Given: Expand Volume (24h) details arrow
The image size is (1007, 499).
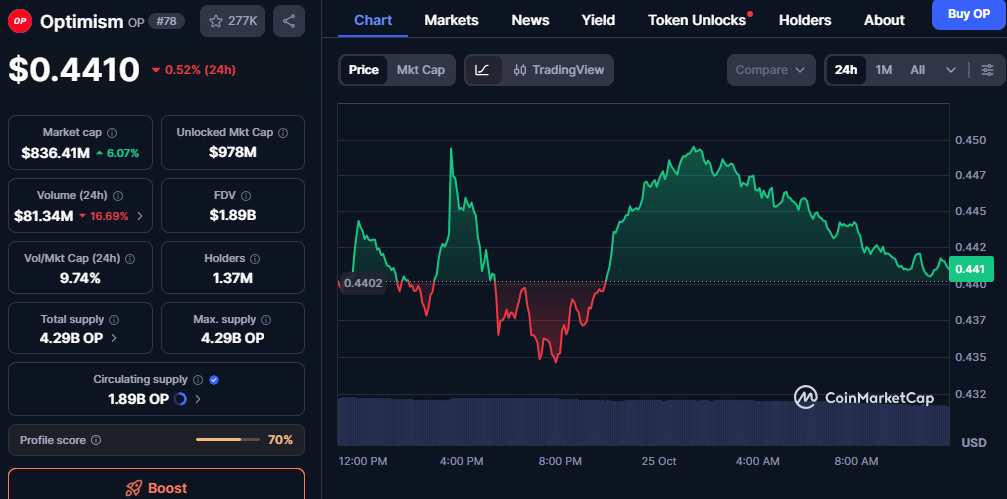Looking at the screenshot, I should click(x=139, y=216).
